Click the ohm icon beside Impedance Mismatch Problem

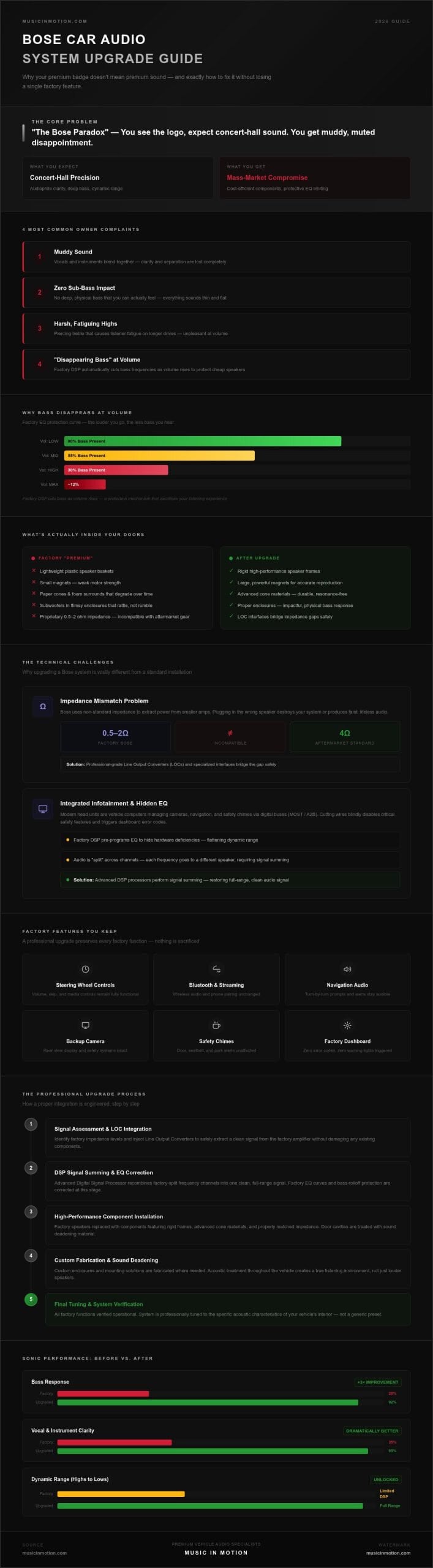pyautogui.click(x=43, y=706)
